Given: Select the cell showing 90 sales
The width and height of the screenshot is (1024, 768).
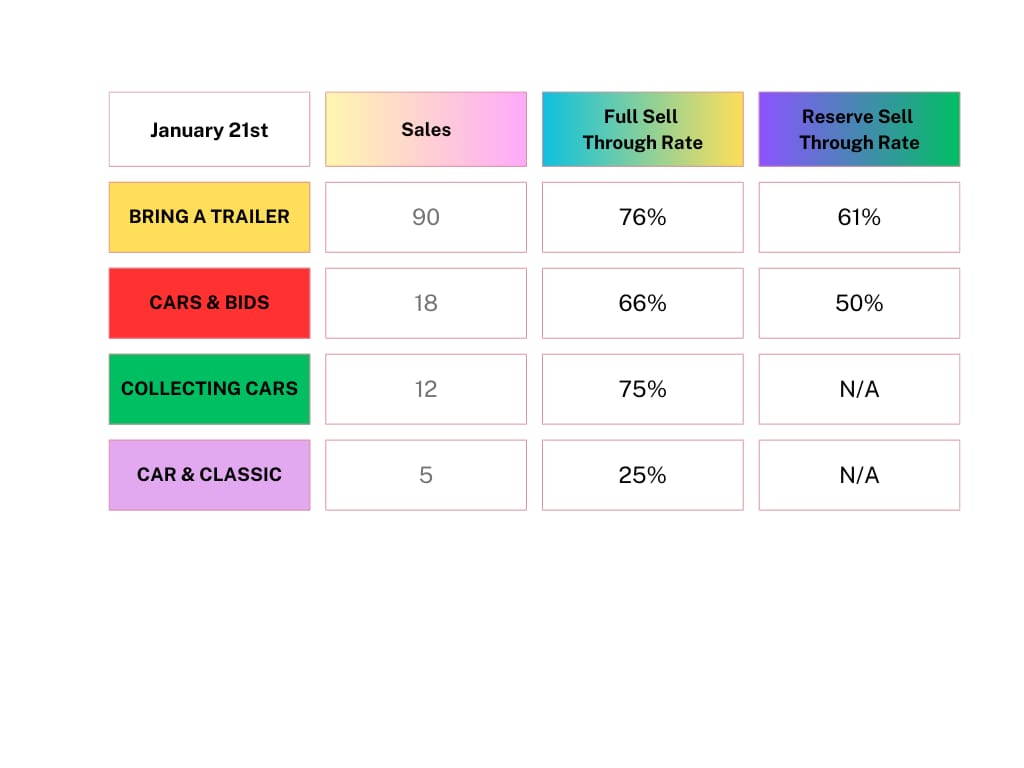Looking at the screenshot, I should point(426,217).
